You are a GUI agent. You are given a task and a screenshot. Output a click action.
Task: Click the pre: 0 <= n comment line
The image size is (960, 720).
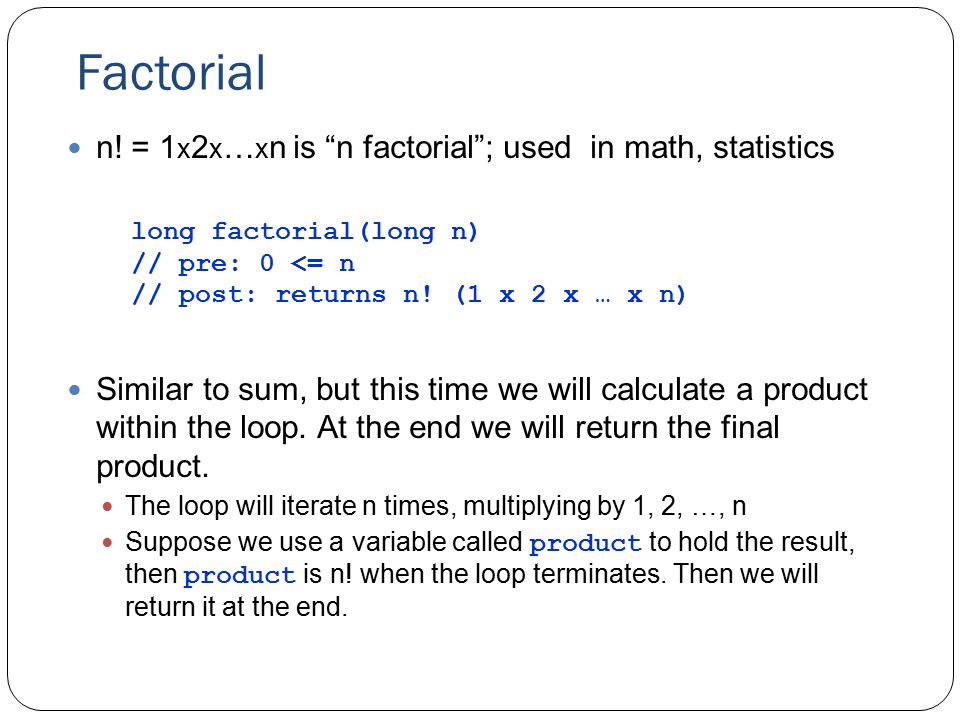coord(243,263)
